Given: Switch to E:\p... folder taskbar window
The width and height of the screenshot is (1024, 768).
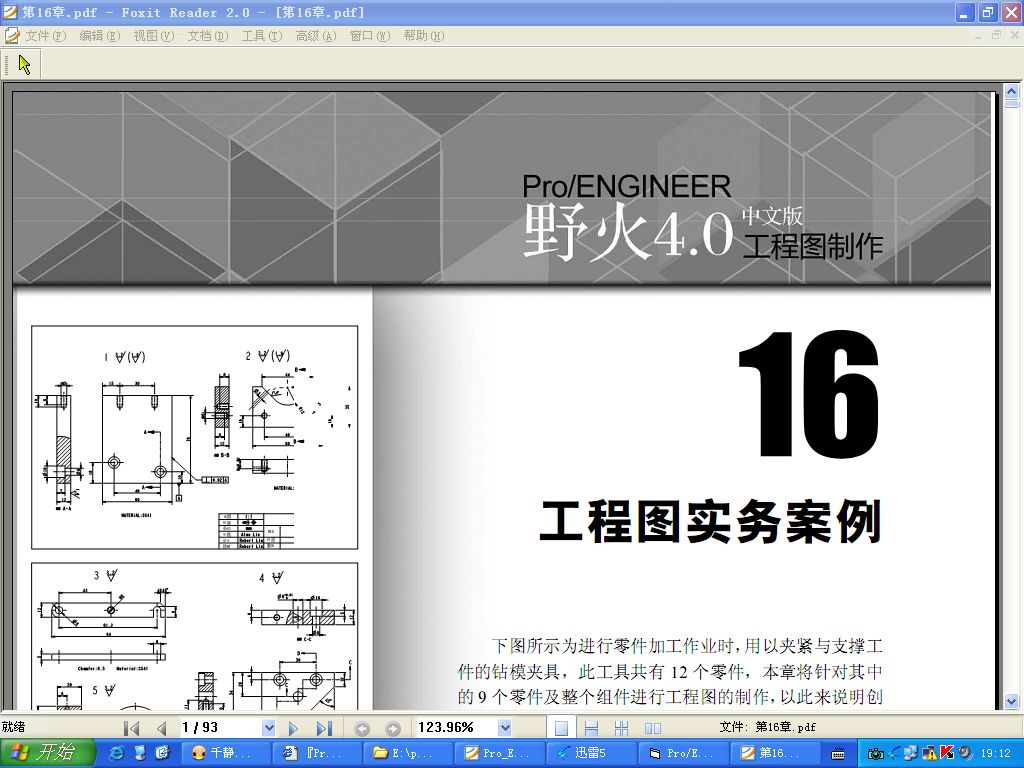Looking at the screenshot, I should [x=408, y=753].
